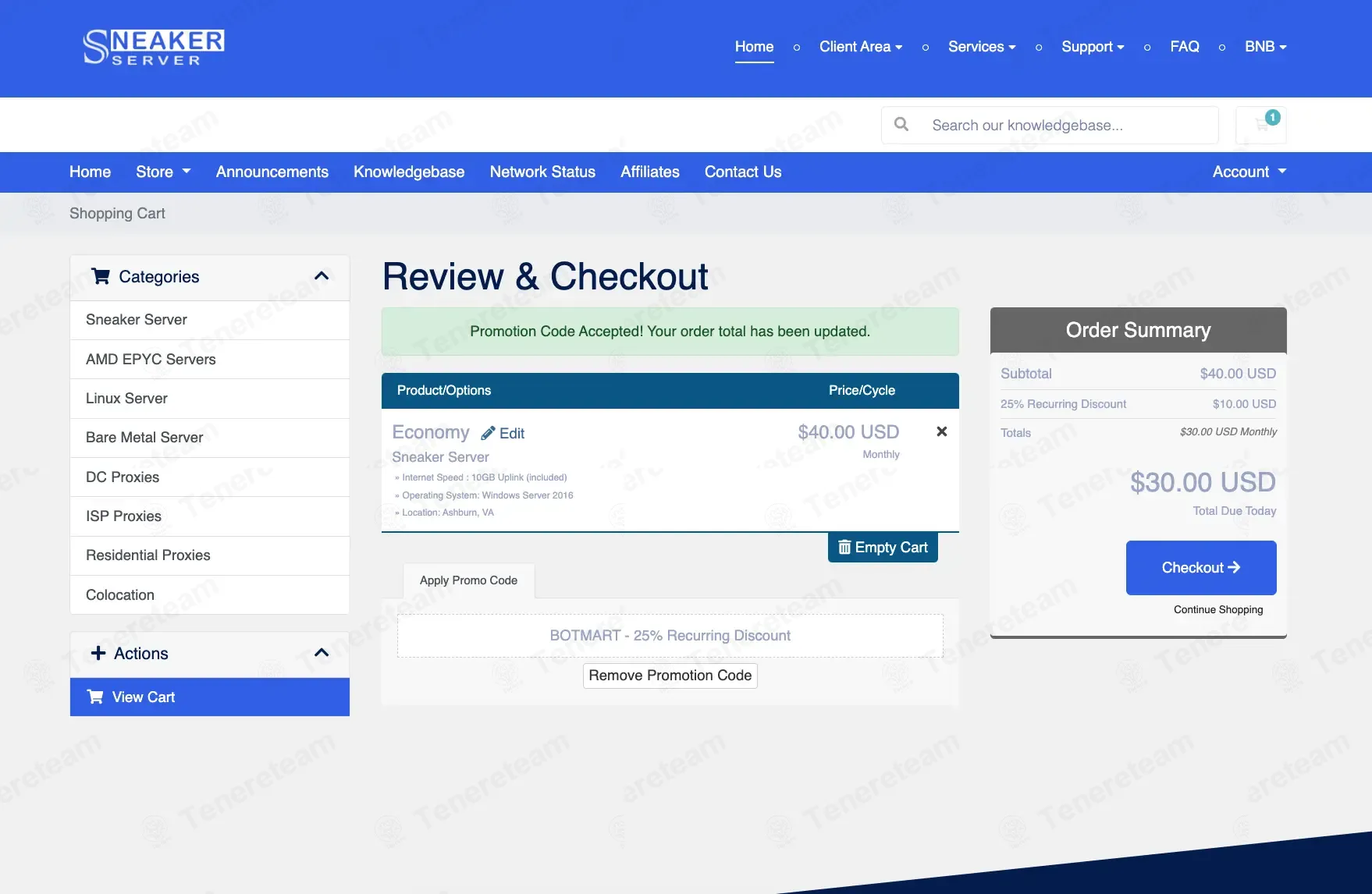Open Colocation category
Screen dimensions: 1372x894
point(210,595)
